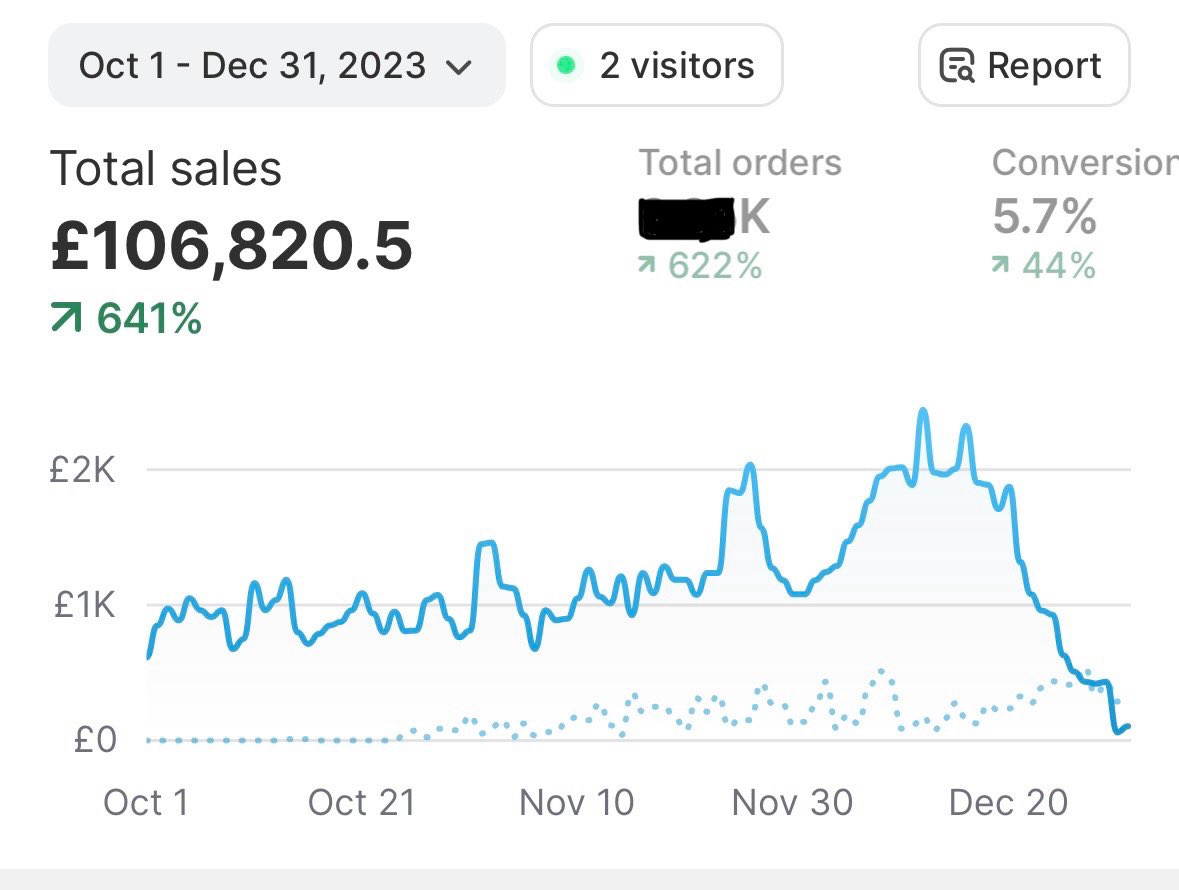Viewport: 1179px width, 890px height.
Task: Select the Total orders metric card
Action: pyautogui.click(x=740, y=214)
